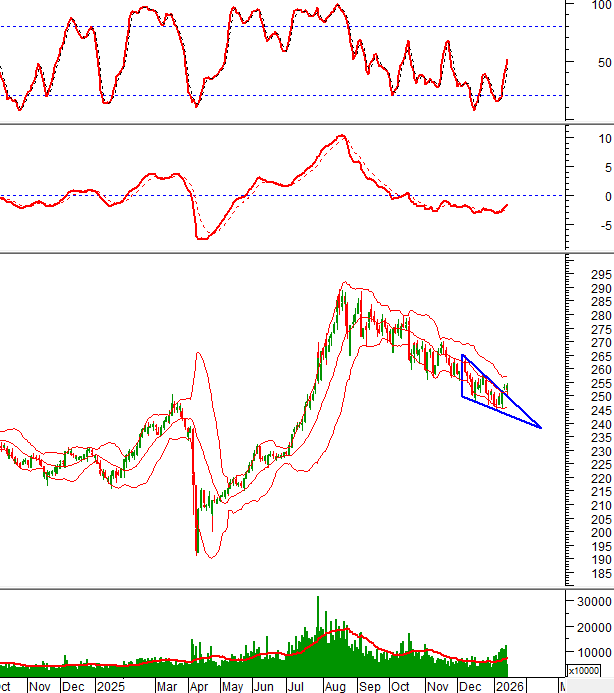
Task: Click the 2025 label on the time axis
Action: [108, 687]
